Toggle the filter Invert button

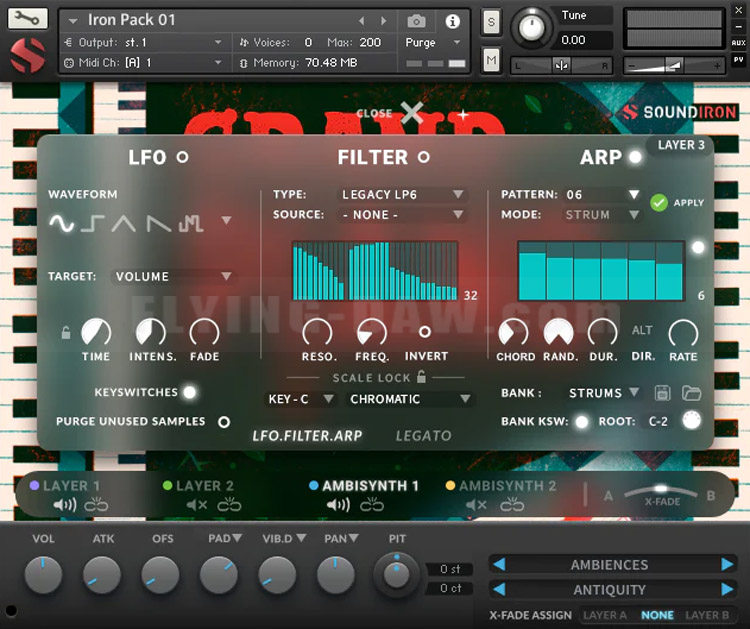(x=425, y=332)
